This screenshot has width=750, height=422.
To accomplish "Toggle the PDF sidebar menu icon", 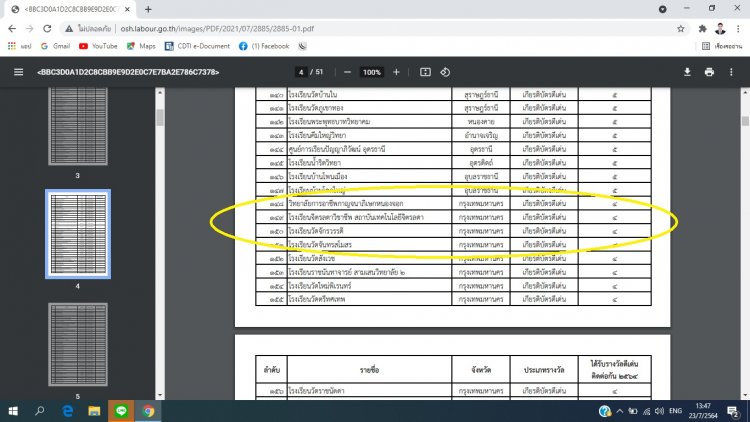I will click(x=18, y=72).
